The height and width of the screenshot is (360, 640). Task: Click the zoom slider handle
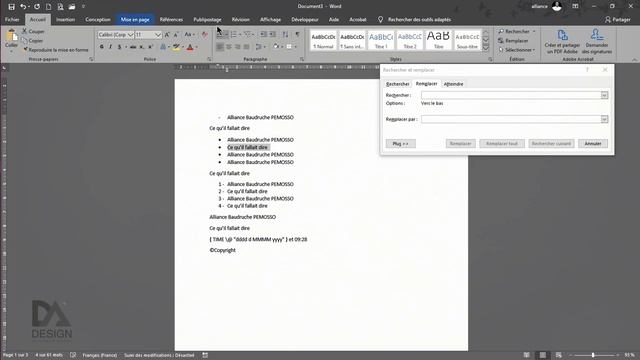(x=593, y=355)
